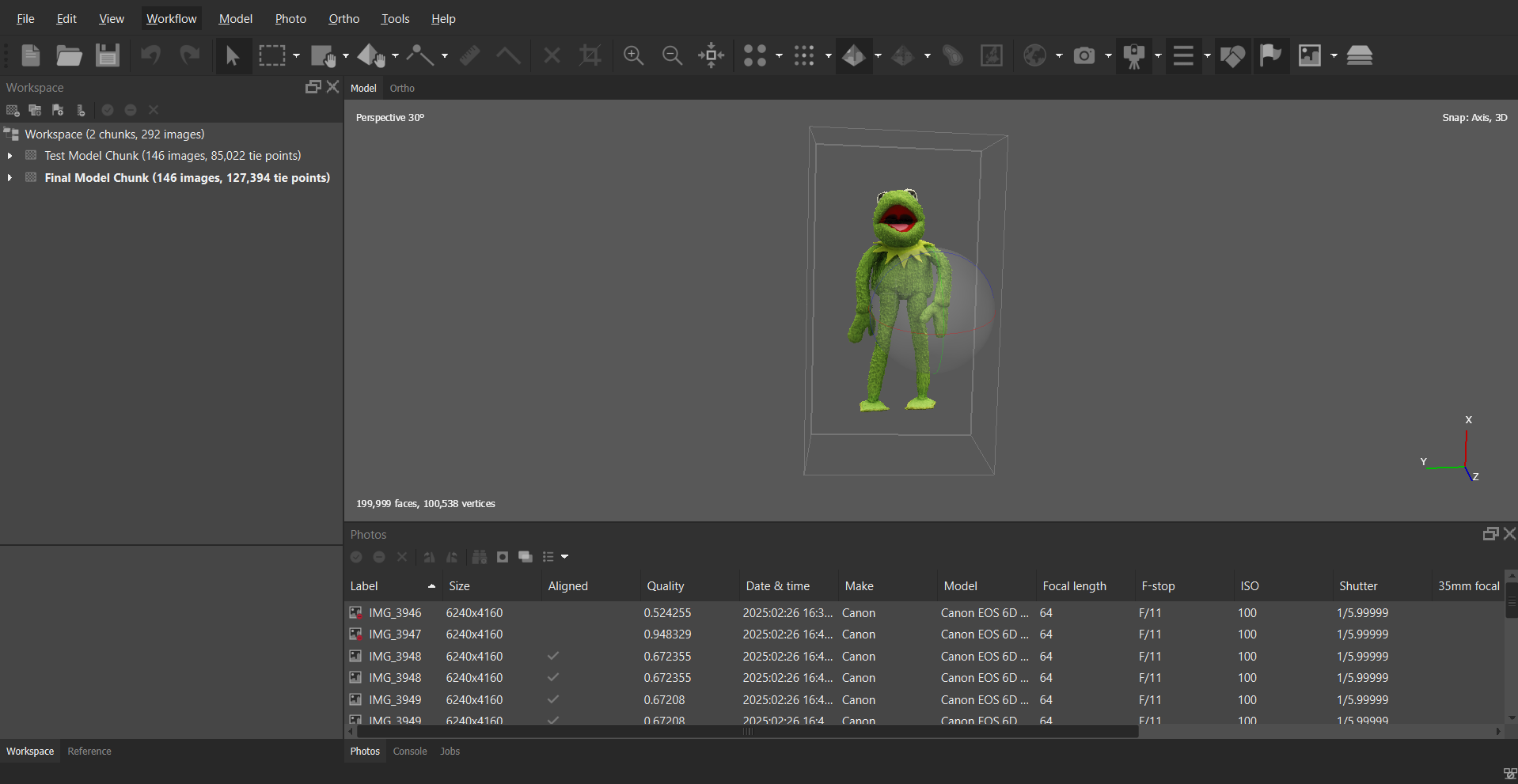The height and width of the screenshot is (784, 1518).
Task: Select photo row IMG_3947
Action: coord(395,634)
